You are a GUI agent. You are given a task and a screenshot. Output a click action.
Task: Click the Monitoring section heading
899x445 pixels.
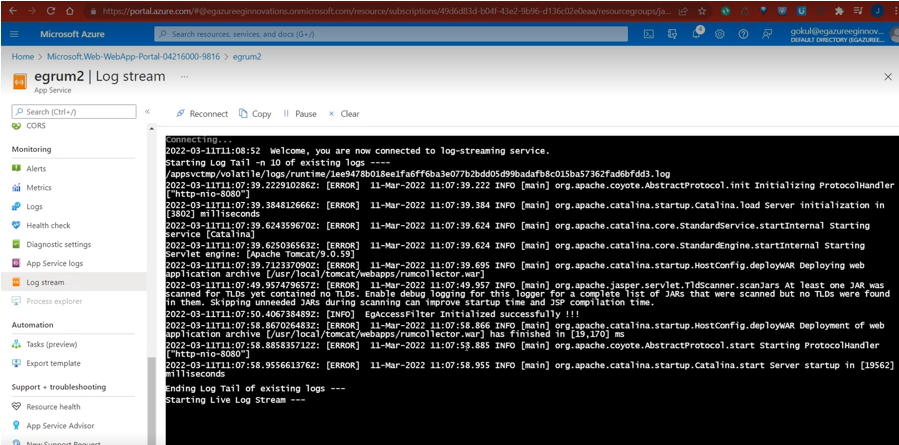(x=32, y=149)
